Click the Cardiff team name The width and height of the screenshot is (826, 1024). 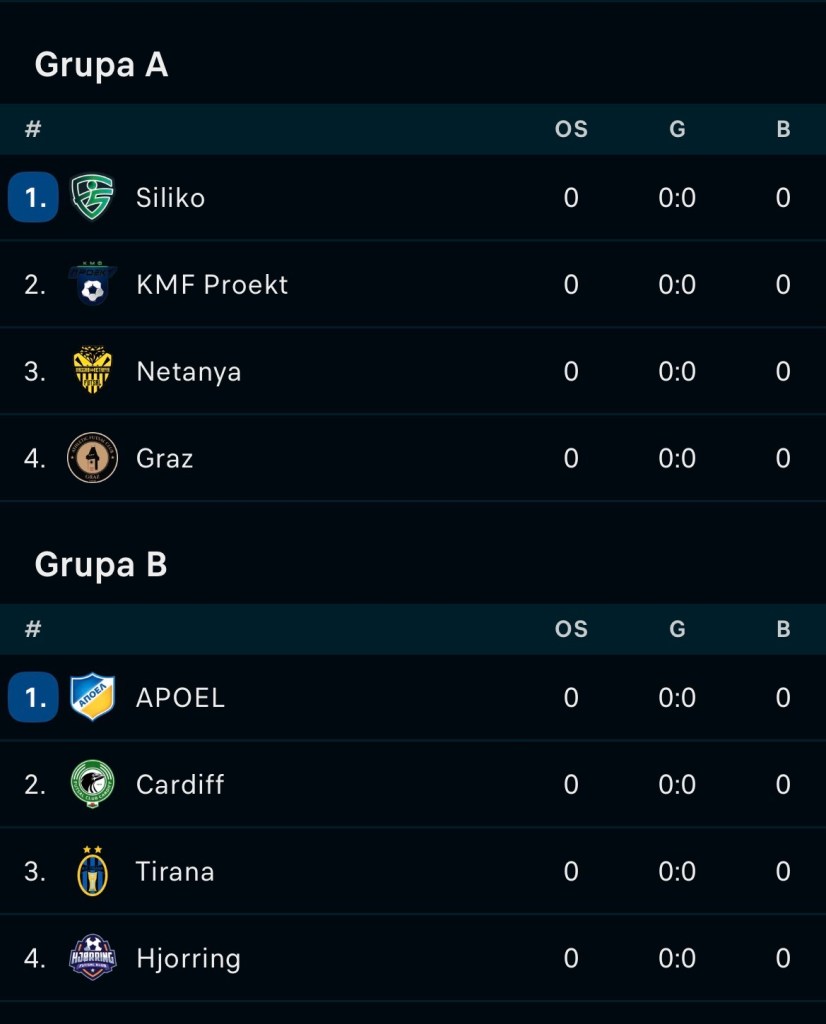point(180,784)
